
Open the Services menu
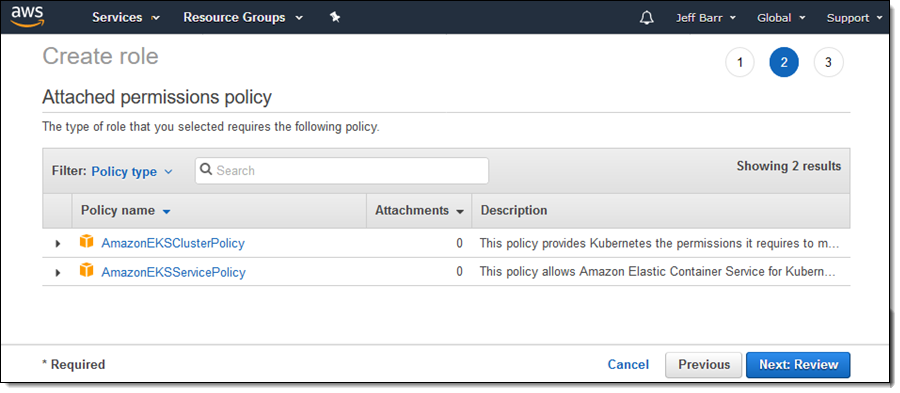(126, 17)
